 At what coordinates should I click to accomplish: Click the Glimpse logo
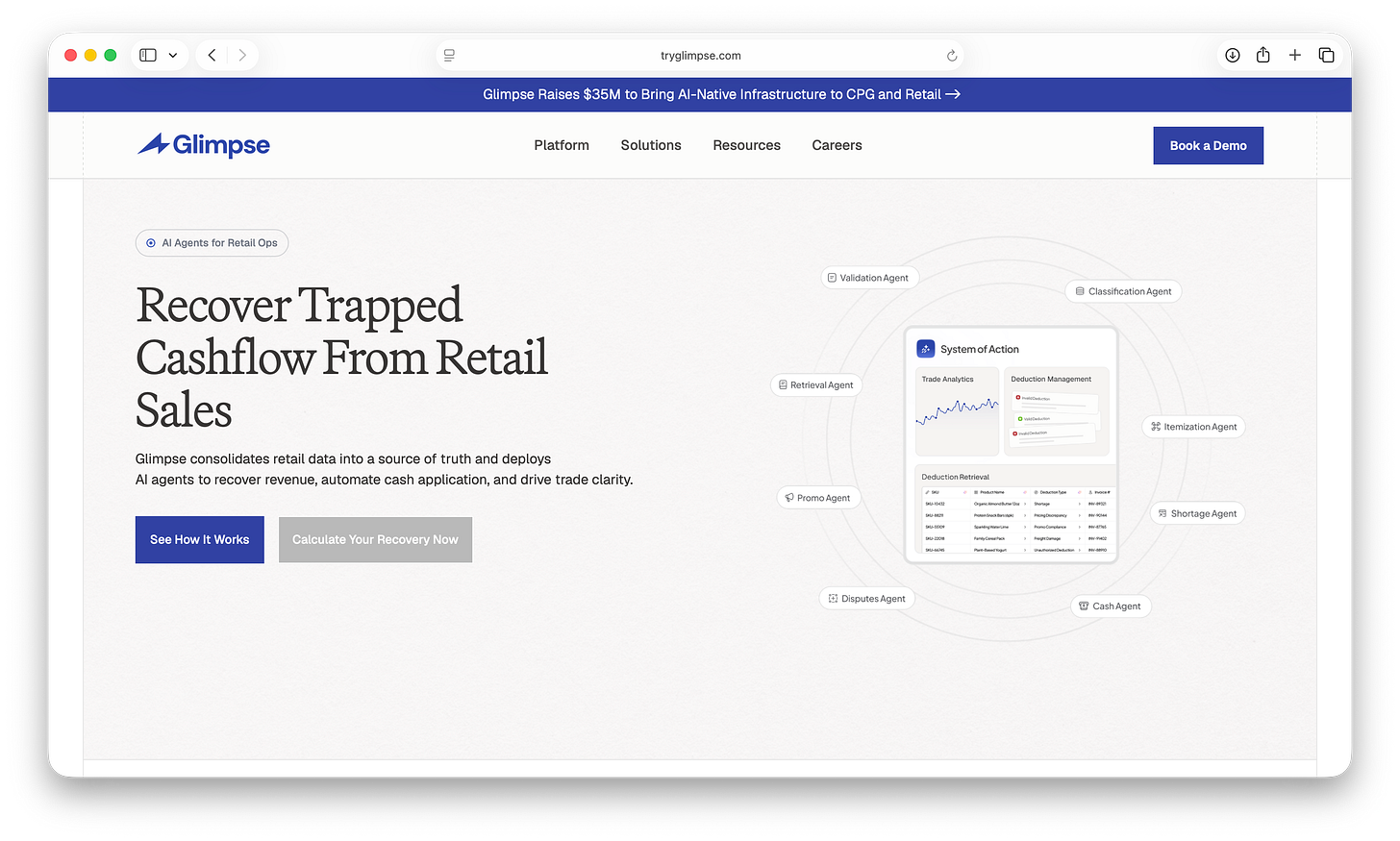click(203, 145)
